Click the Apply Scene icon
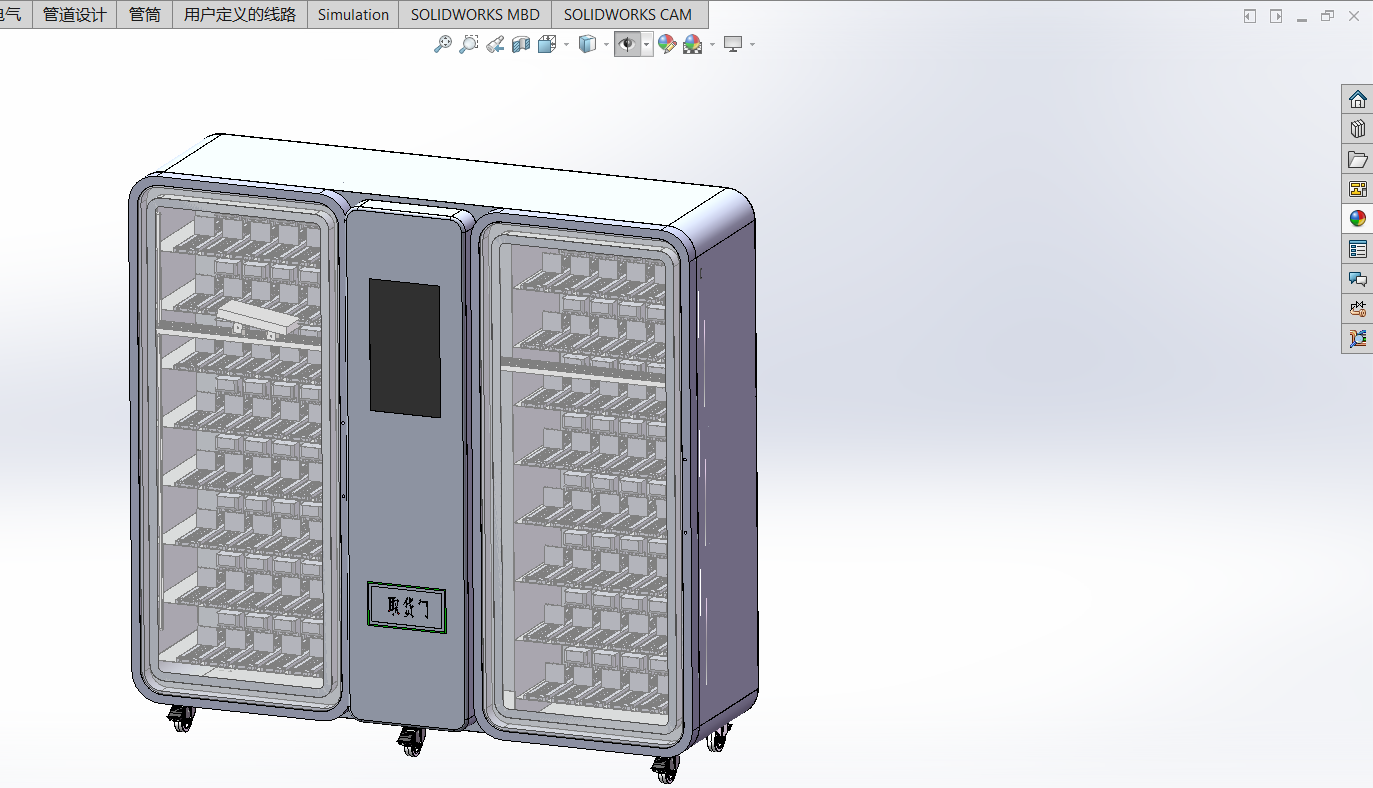 click(693, 44)
